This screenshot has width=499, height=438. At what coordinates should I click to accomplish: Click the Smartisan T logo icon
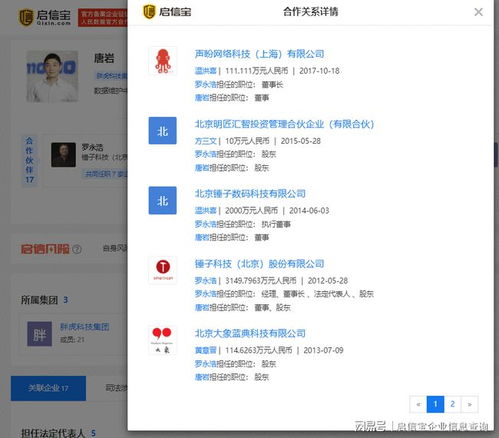point(163,270)
